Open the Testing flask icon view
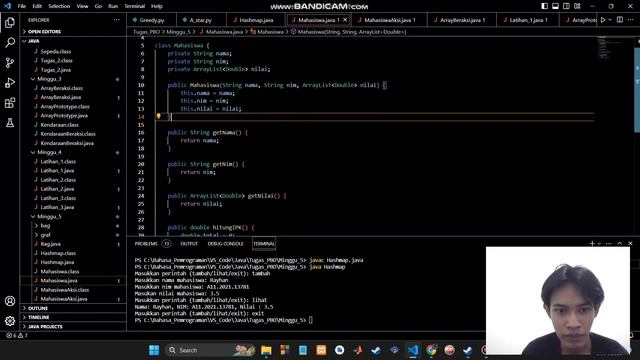The width and height of the screenshot is (640, 360). 10,122
